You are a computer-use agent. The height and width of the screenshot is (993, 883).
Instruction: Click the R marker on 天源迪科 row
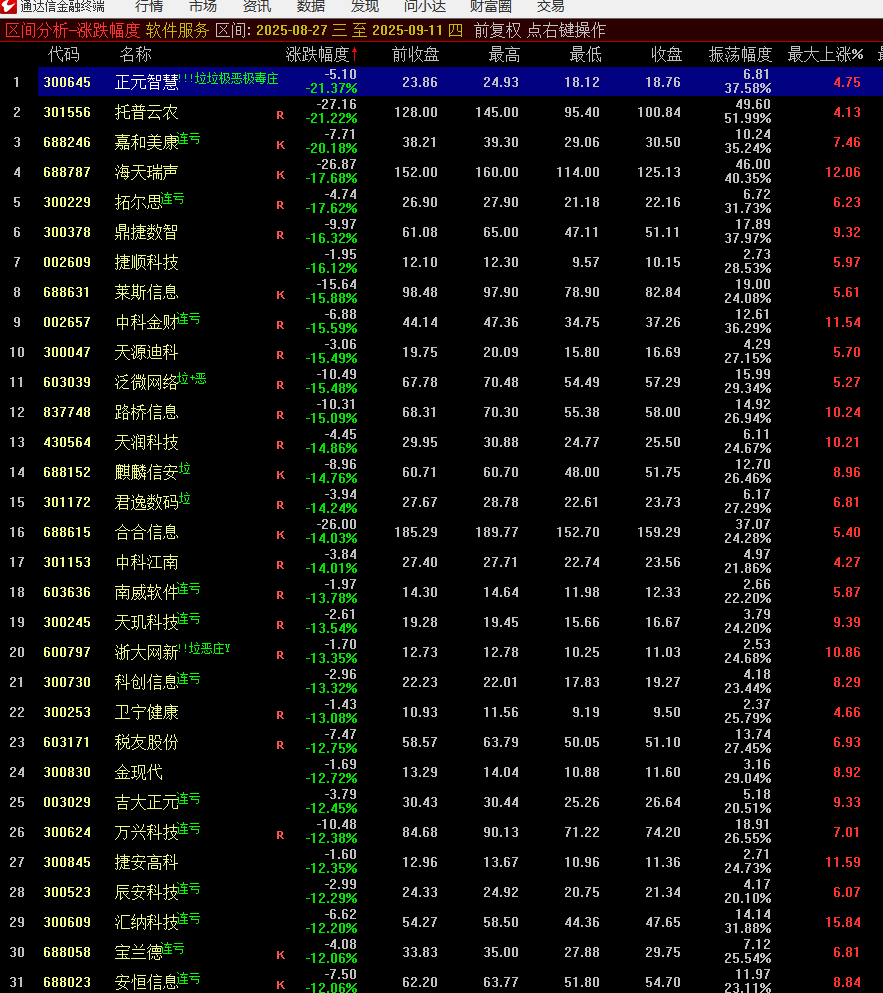(x=280, y=355)
